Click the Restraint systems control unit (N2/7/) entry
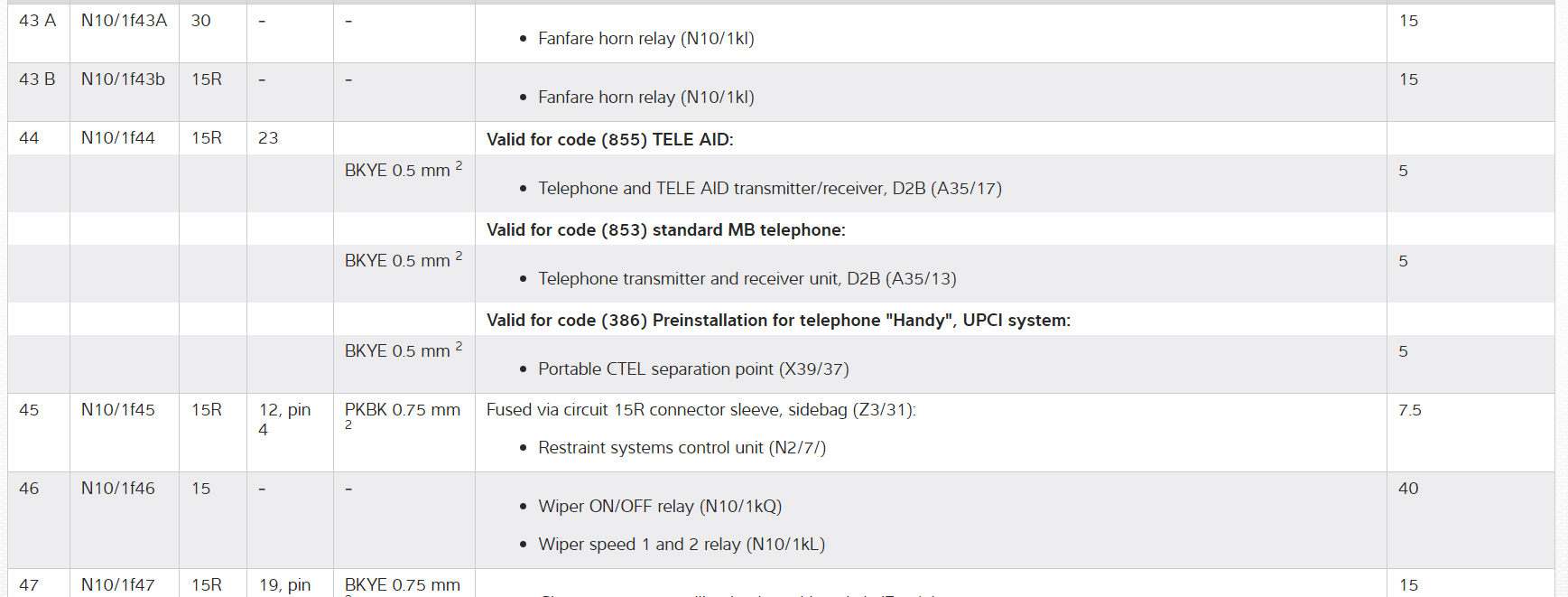 682,448
